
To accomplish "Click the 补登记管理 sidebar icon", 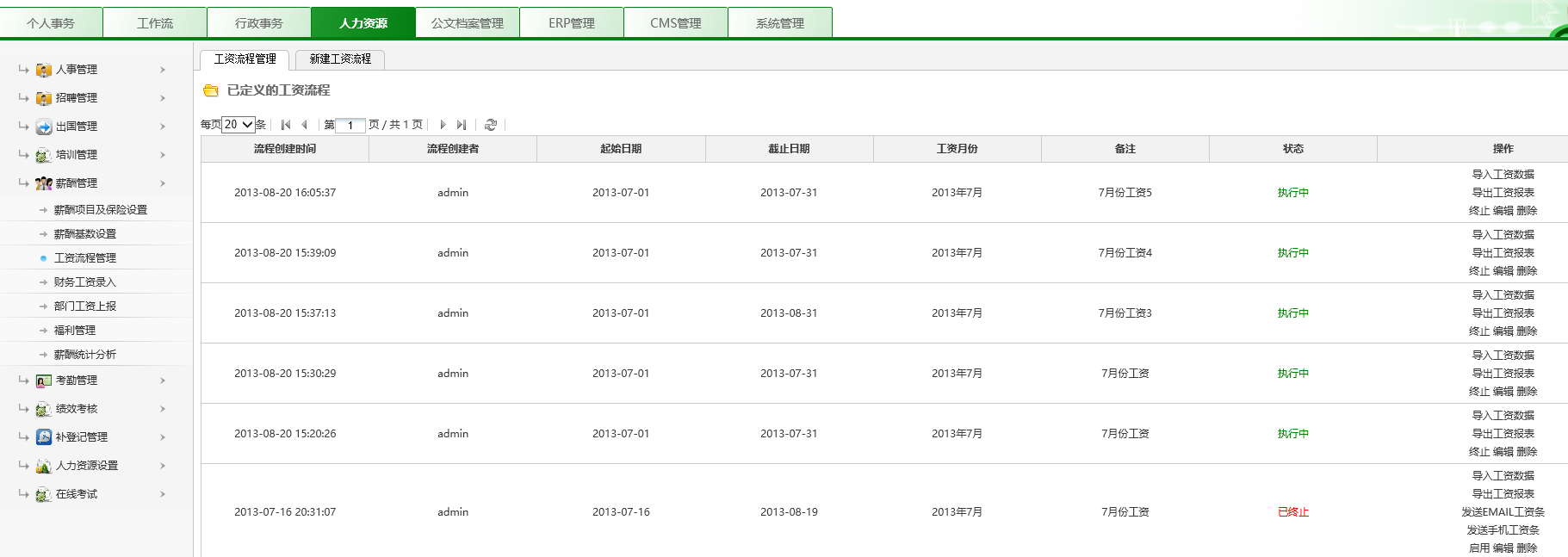I will [44, 437].
